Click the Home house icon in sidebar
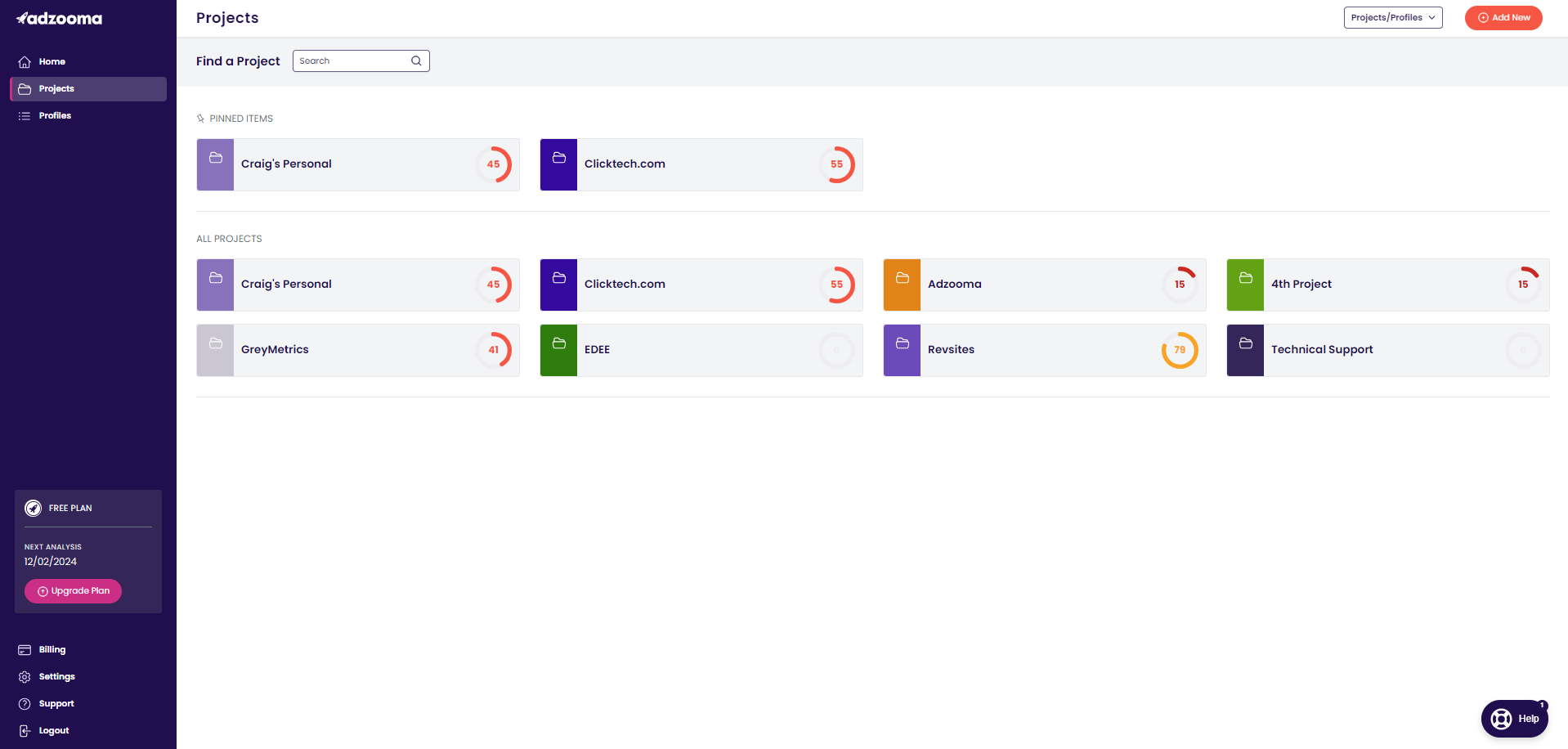The height and width of the screenshot is (749, 1568). (x=25, y=62)
